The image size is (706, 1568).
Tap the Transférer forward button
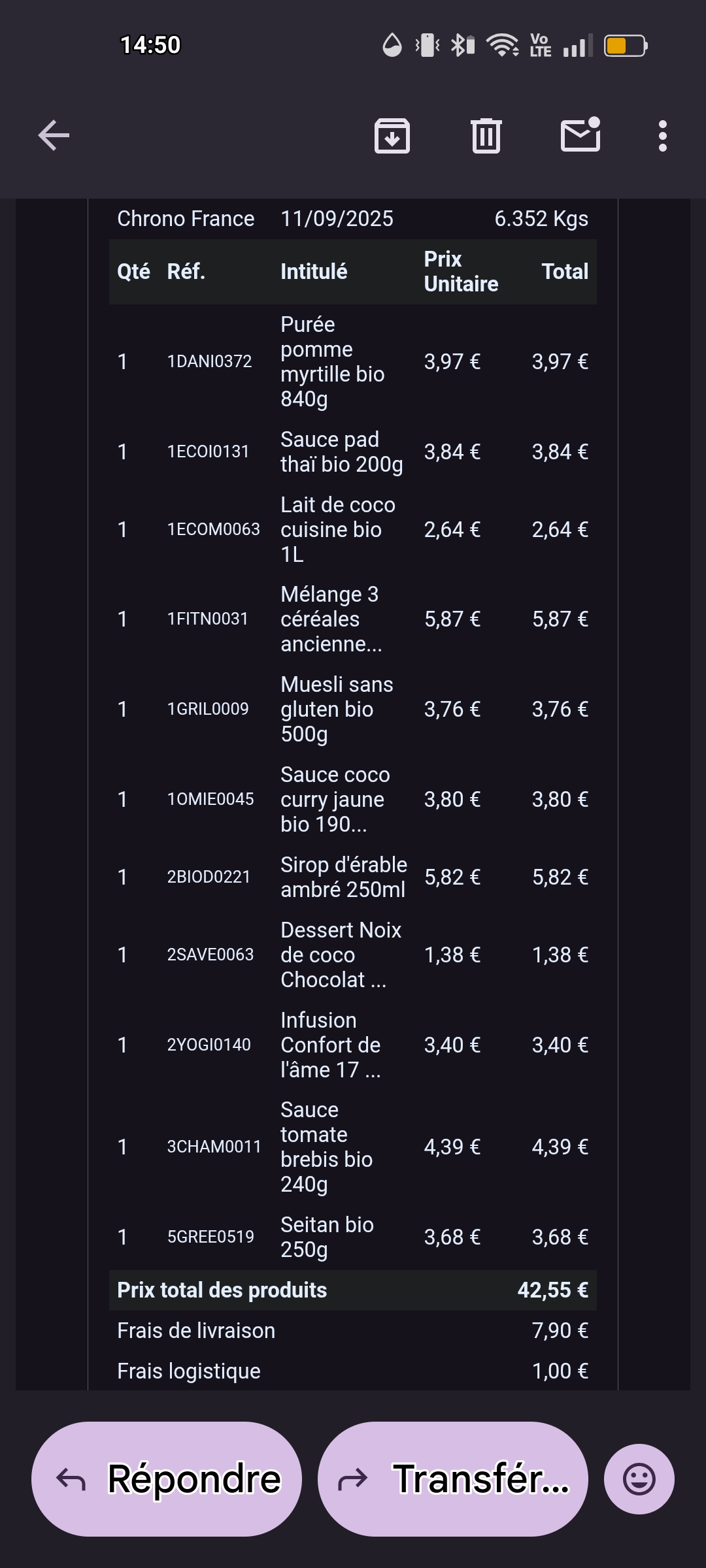pos(453,1479)
